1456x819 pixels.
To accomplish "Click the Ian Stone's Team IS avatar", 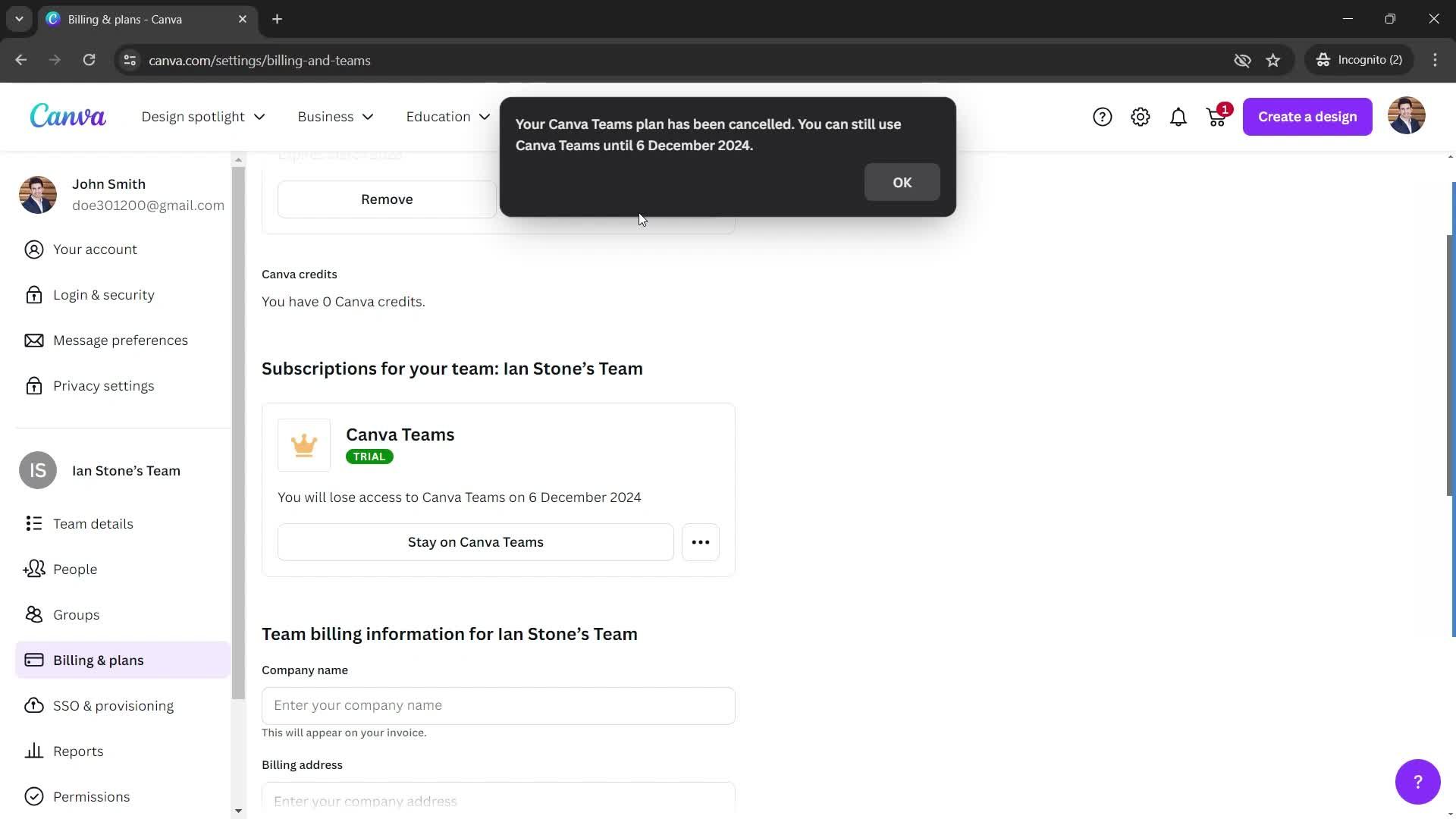I will [38, 471].
